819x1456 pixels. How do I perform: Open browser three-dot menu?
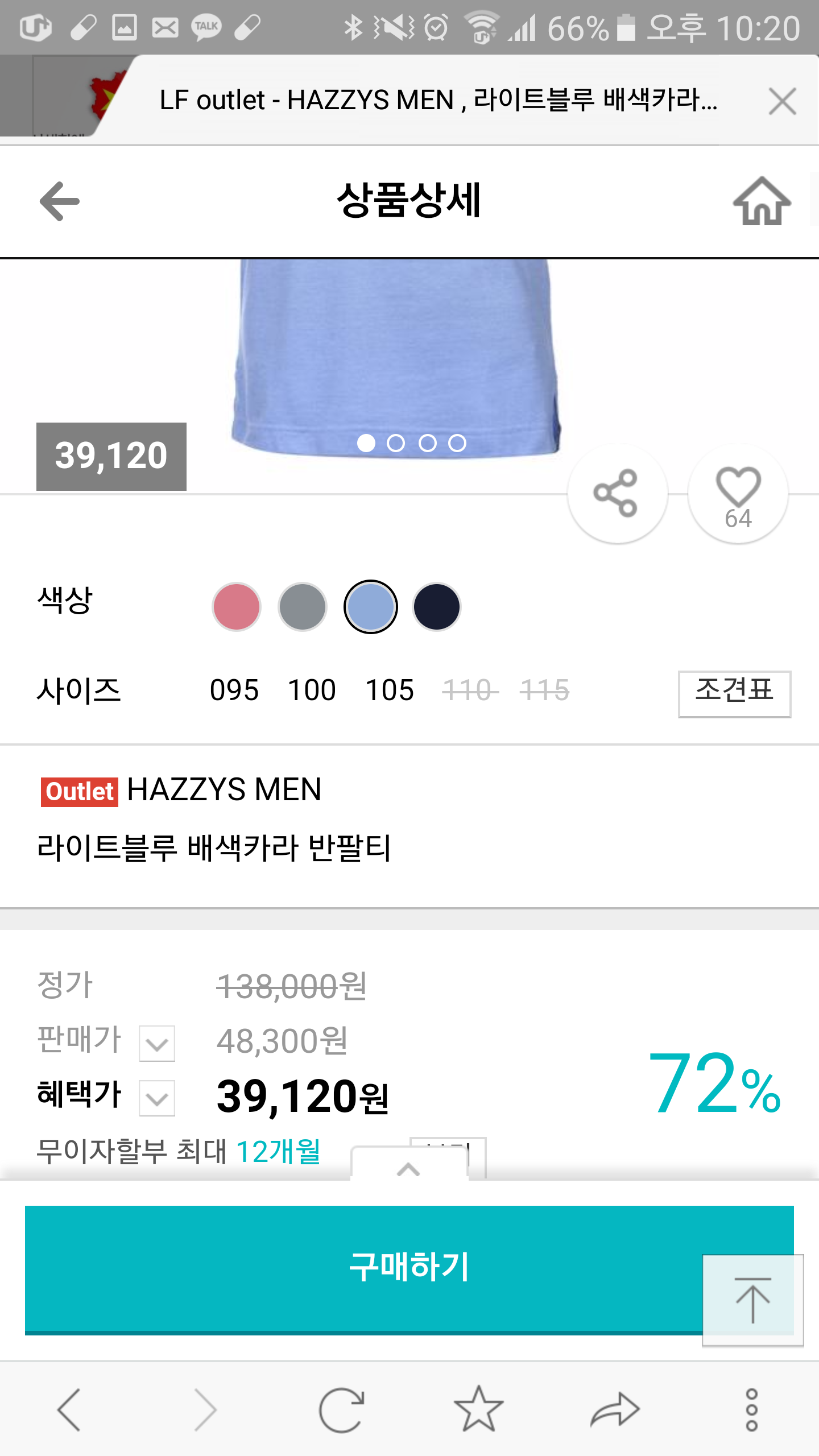[751, 1409]
